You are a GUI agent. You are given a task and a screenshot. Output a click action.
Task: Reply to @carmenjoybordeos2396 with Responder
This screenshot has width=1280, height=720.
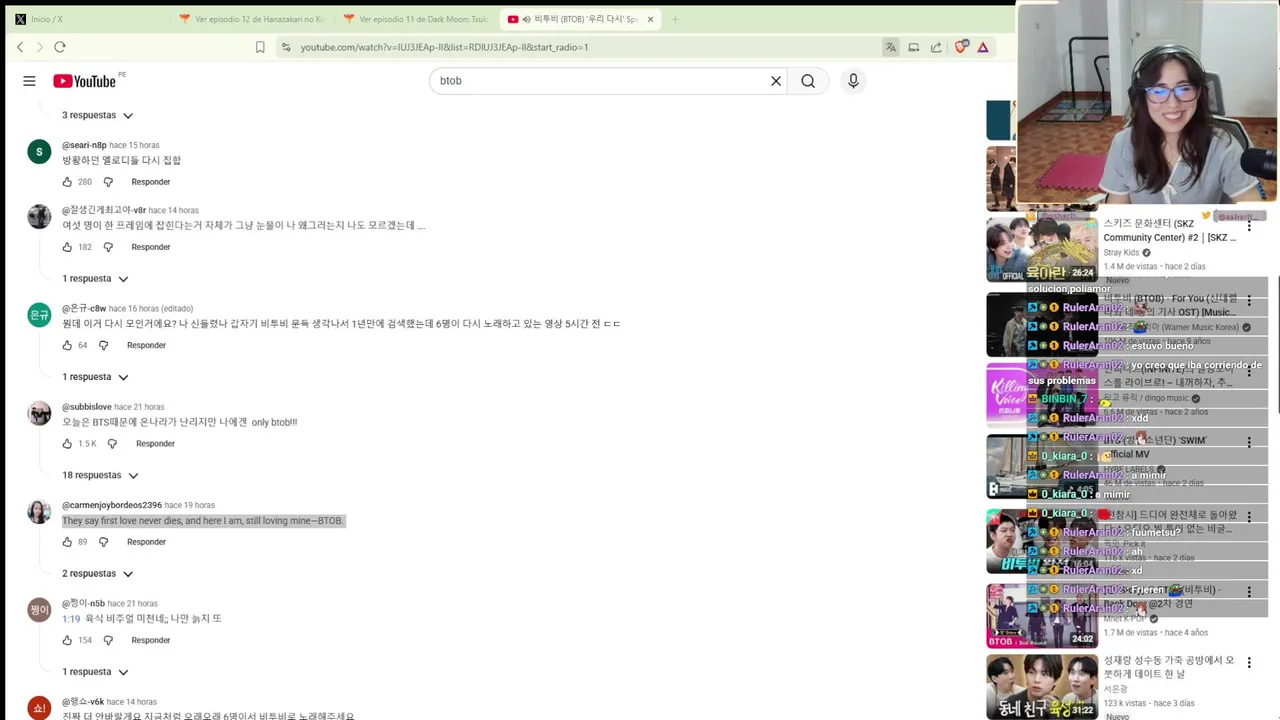pos(146,542)
